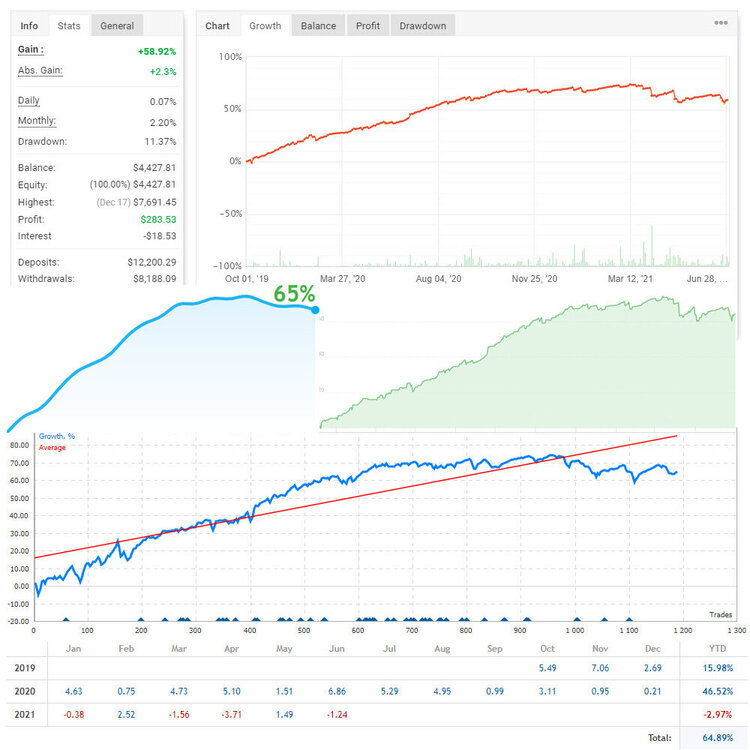Switch to the Stats tab
Screen dimensions: 750x750
[x=69, y=26]
